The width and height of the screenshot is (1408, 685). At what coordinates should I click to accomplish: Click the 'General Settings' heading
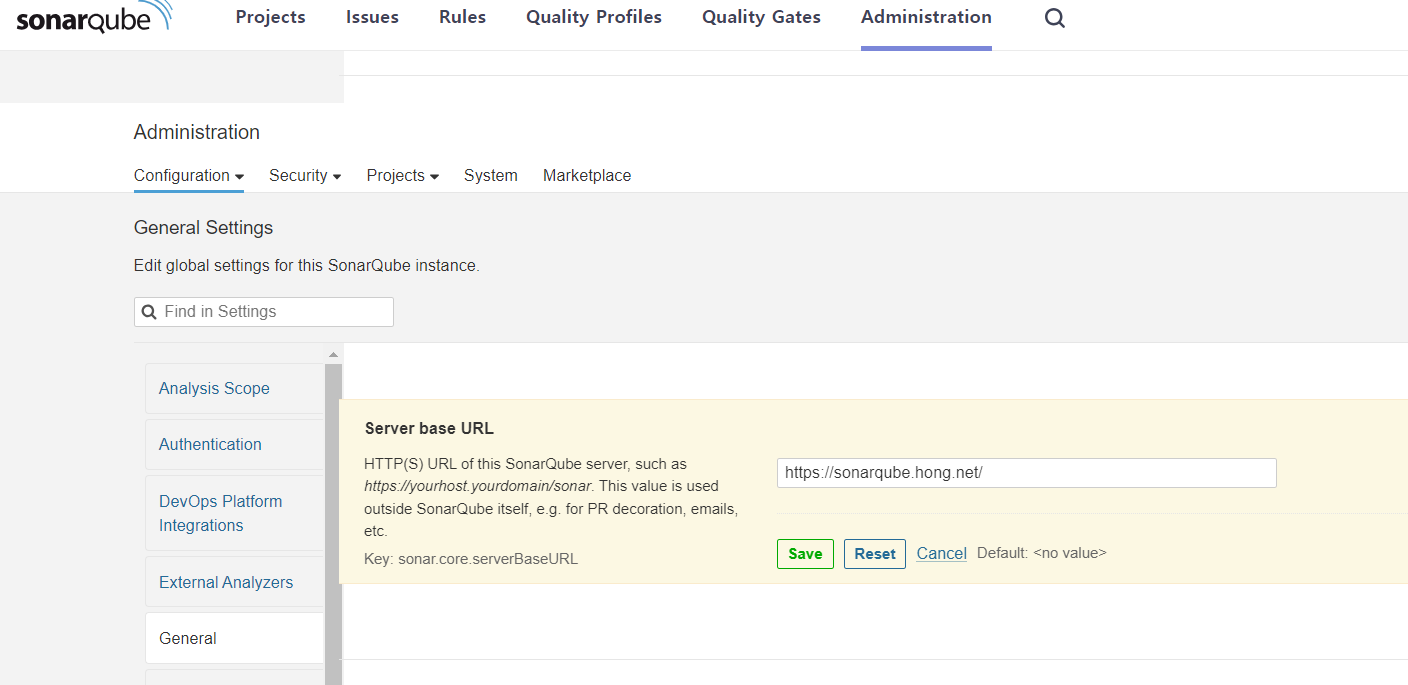point(203,228)
